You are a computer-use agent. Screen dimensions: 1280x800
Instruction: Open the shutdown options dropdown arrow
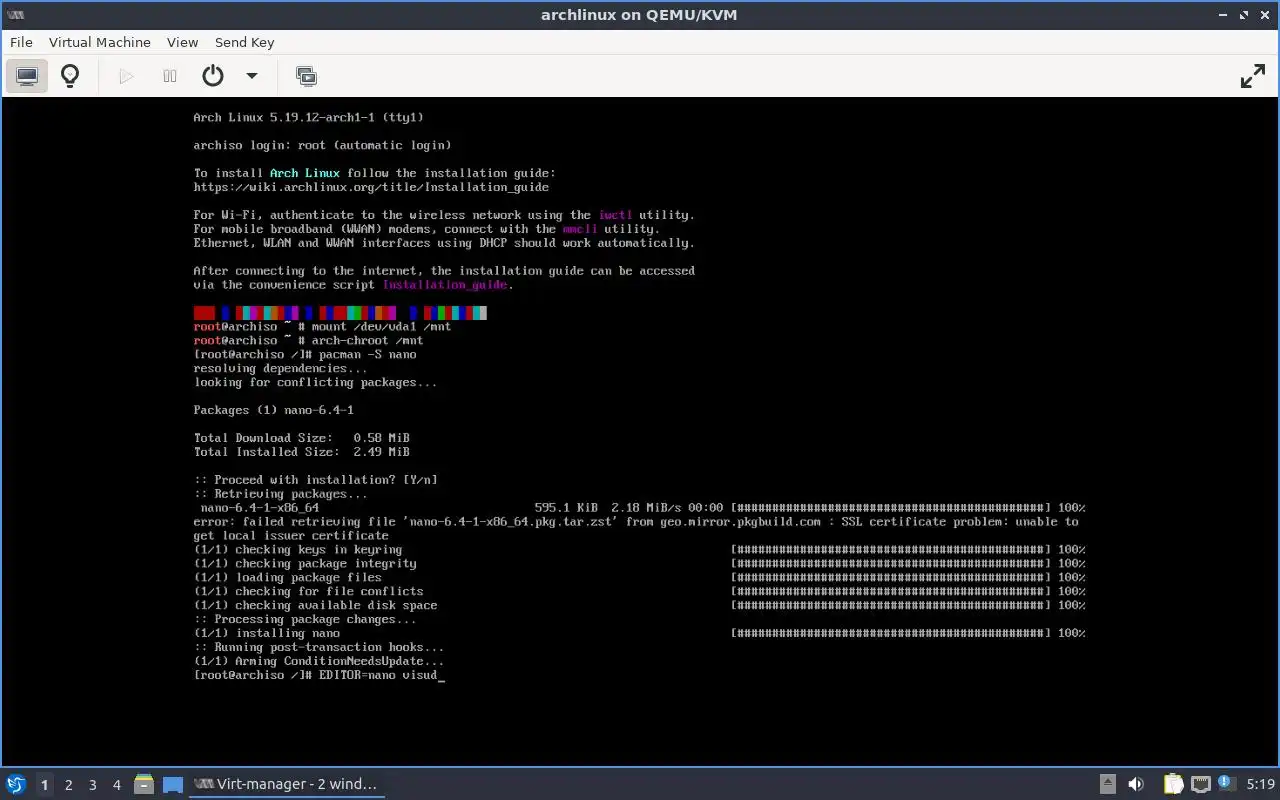click(x=252, y=76)
